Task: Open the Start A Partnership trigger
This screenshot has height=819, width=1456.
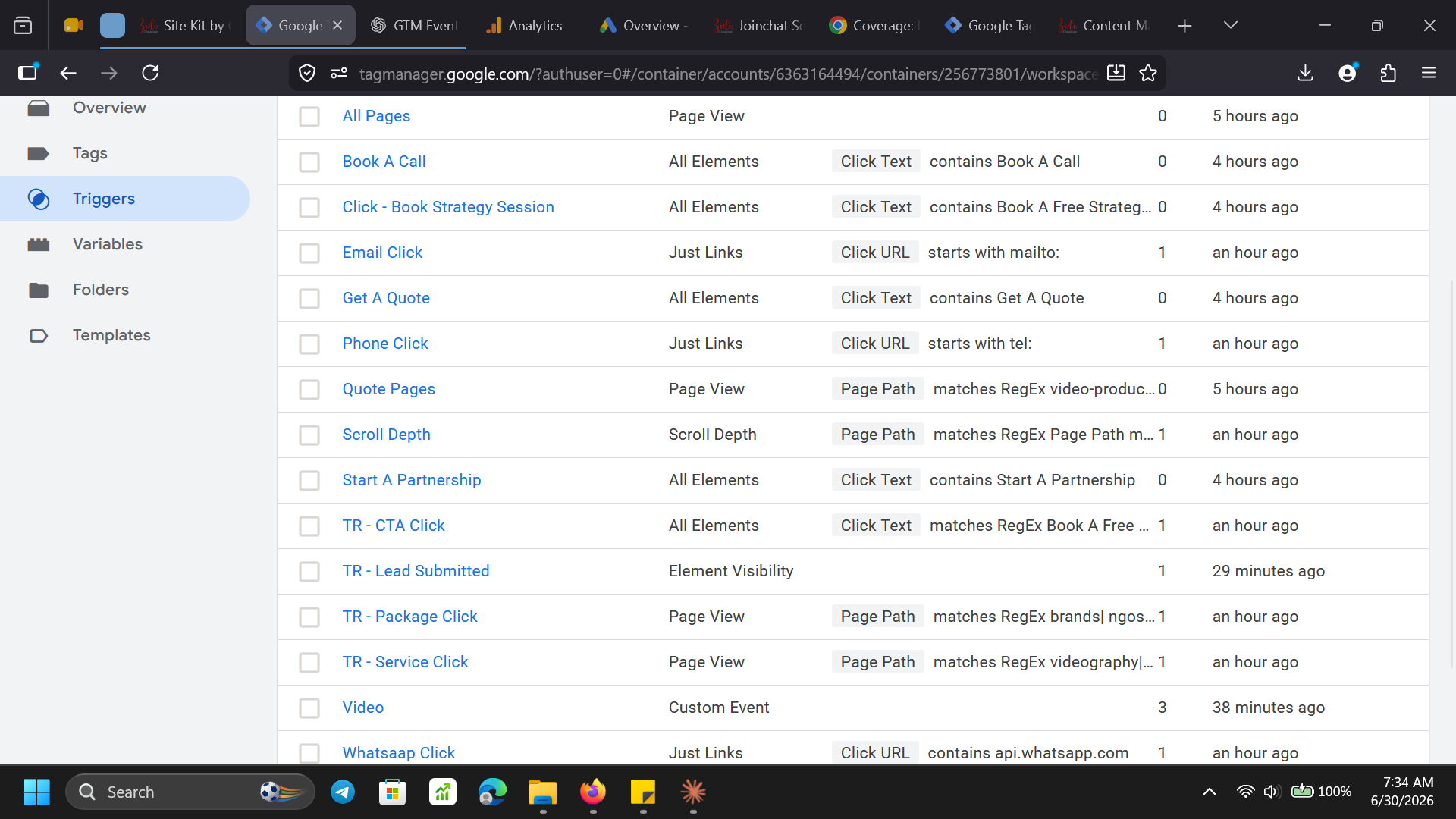Action: (x=412, y=480)
